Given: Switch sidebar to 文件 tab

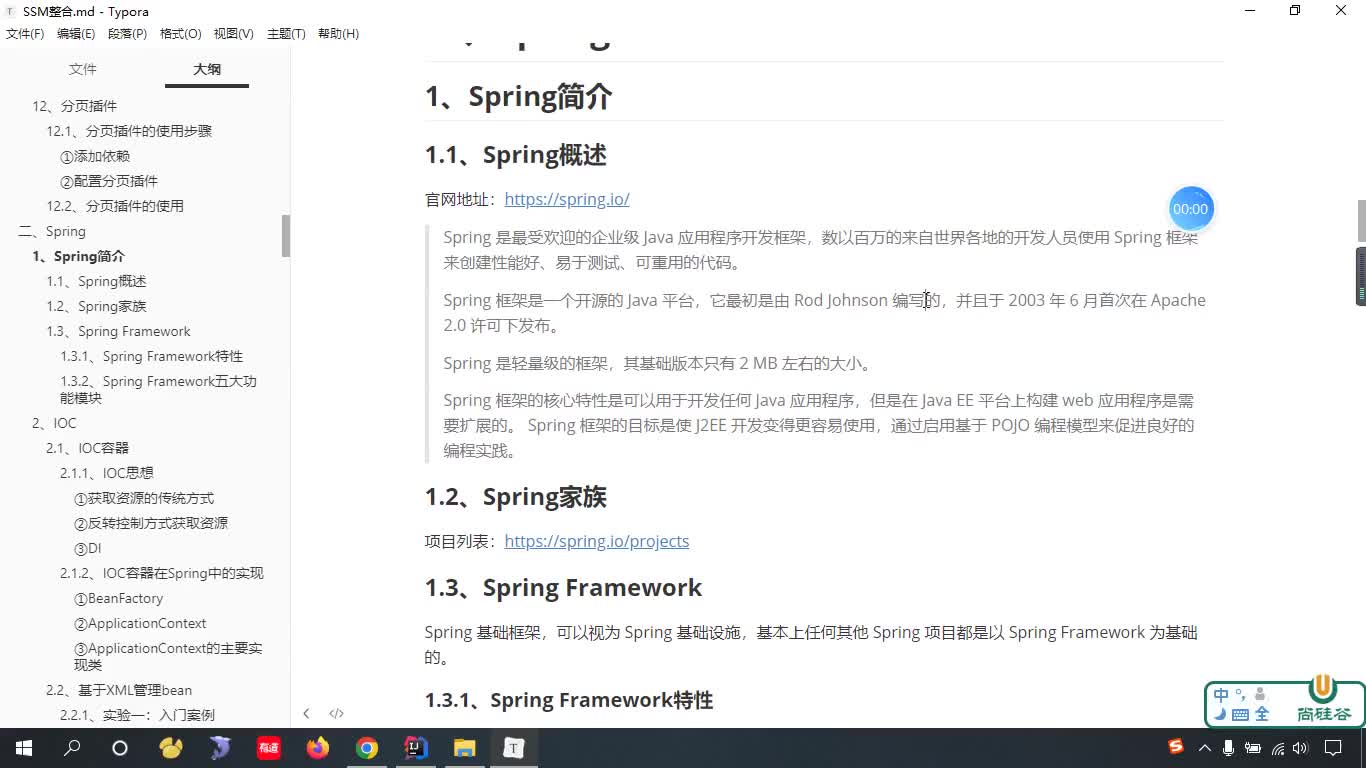Looking at the screenshot, I should pos(83,69).
